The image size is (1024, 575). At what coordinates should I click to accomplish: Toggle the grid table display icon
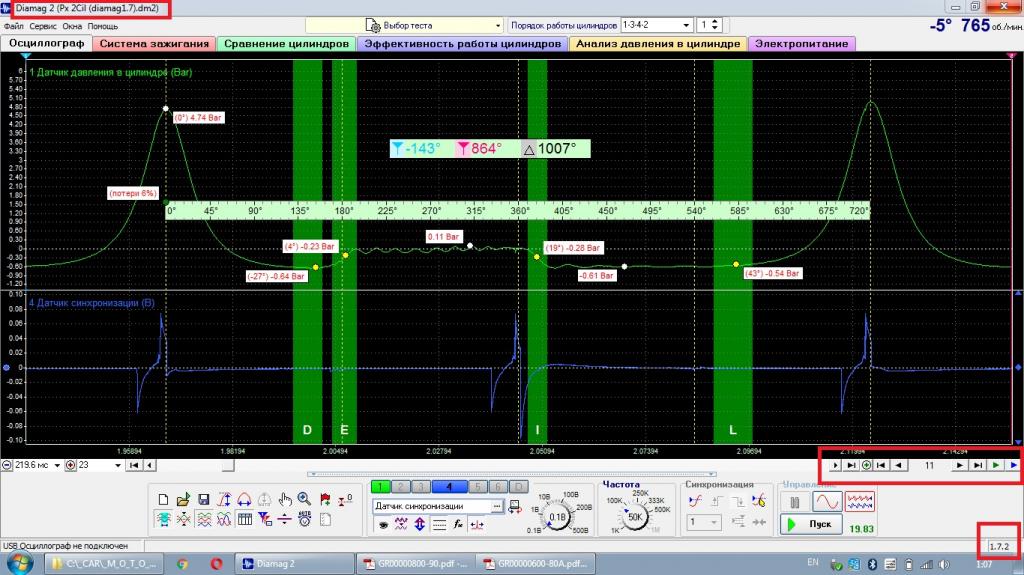pos(244,519)
